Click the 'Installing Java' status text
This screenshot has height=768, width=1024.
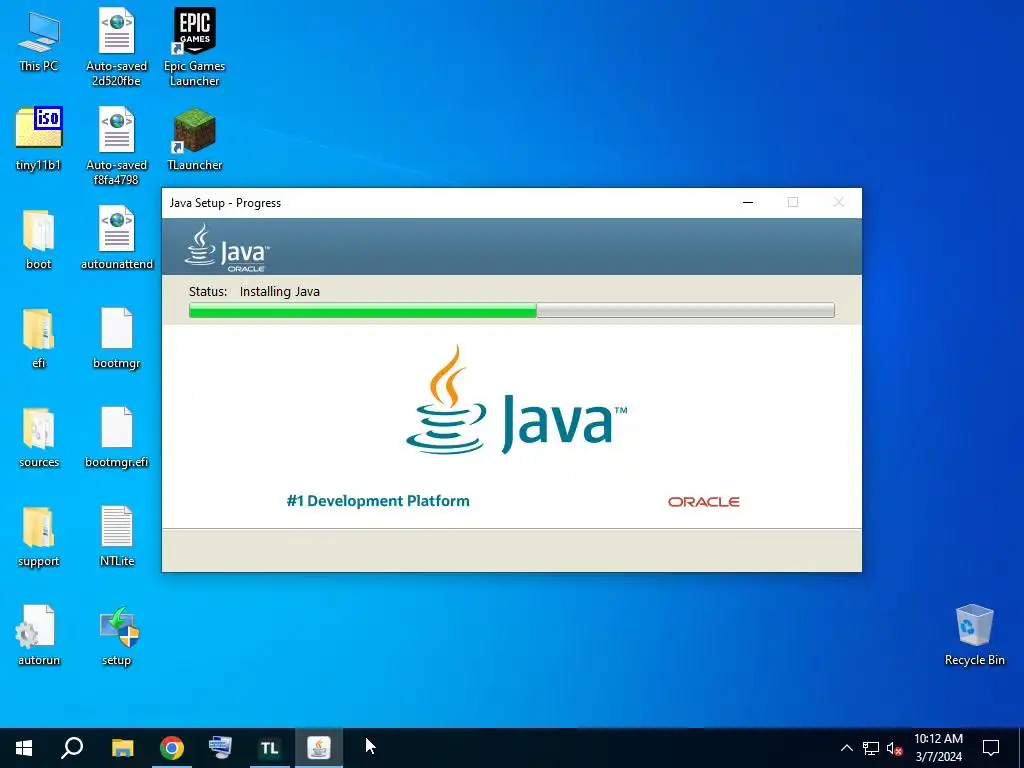tap(280, 292)
